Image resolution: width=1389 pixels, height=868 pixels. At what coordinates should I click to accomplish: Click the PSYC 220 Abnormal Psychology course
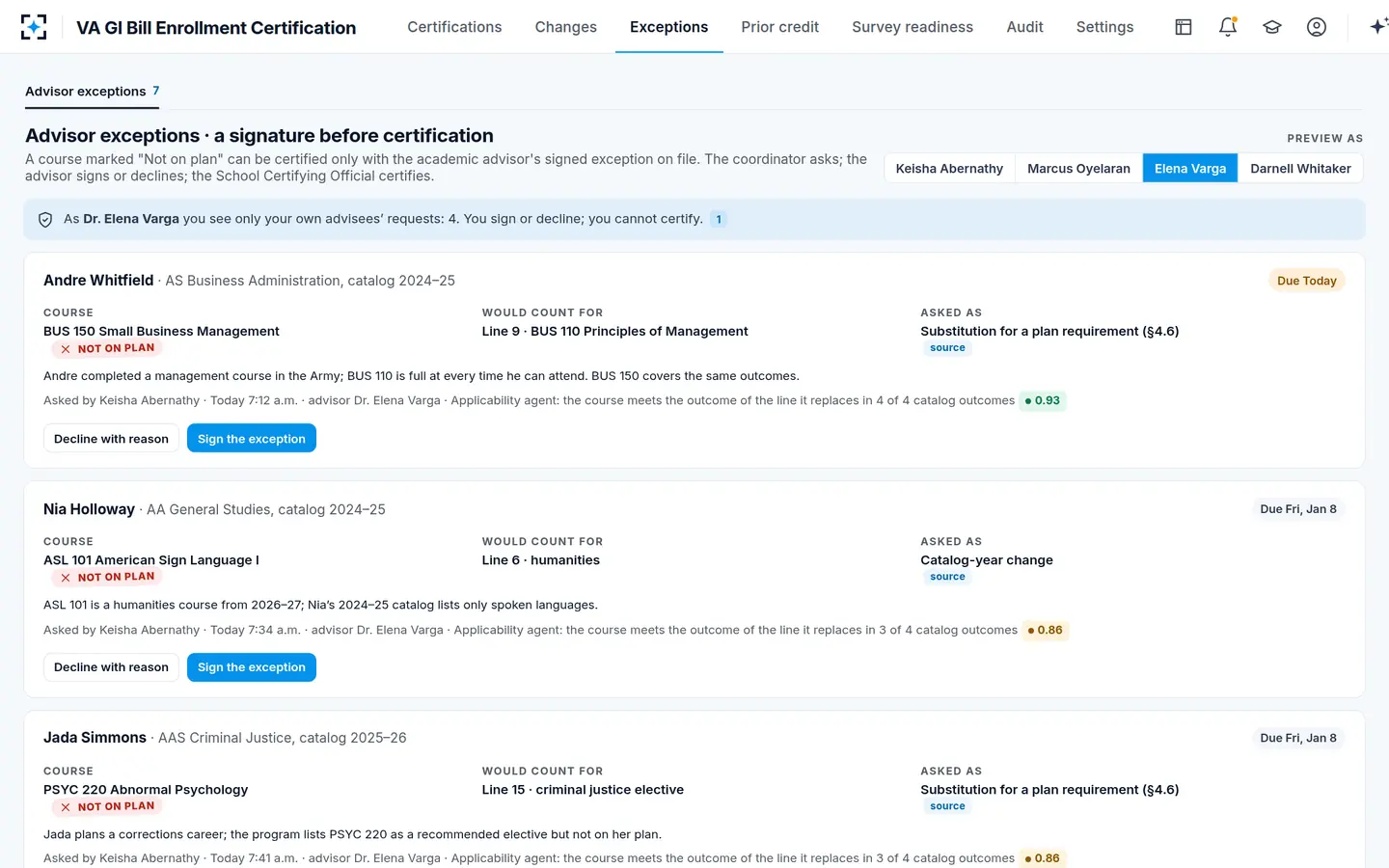coord(146,790)
